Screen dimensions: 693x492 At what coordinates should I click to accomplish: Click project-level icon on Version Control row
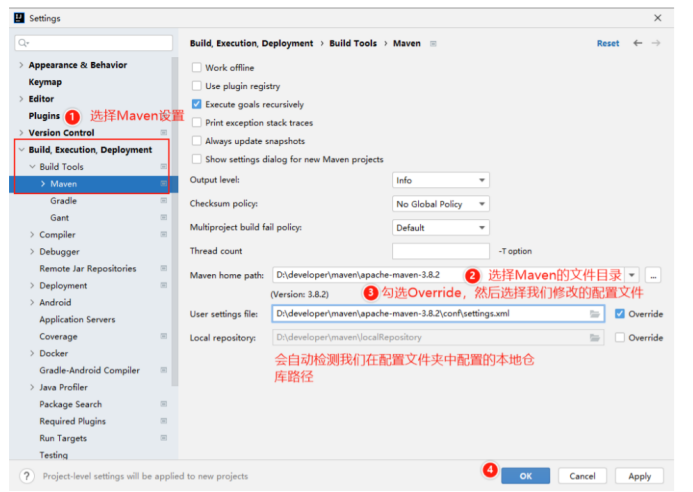pos(164,133)
